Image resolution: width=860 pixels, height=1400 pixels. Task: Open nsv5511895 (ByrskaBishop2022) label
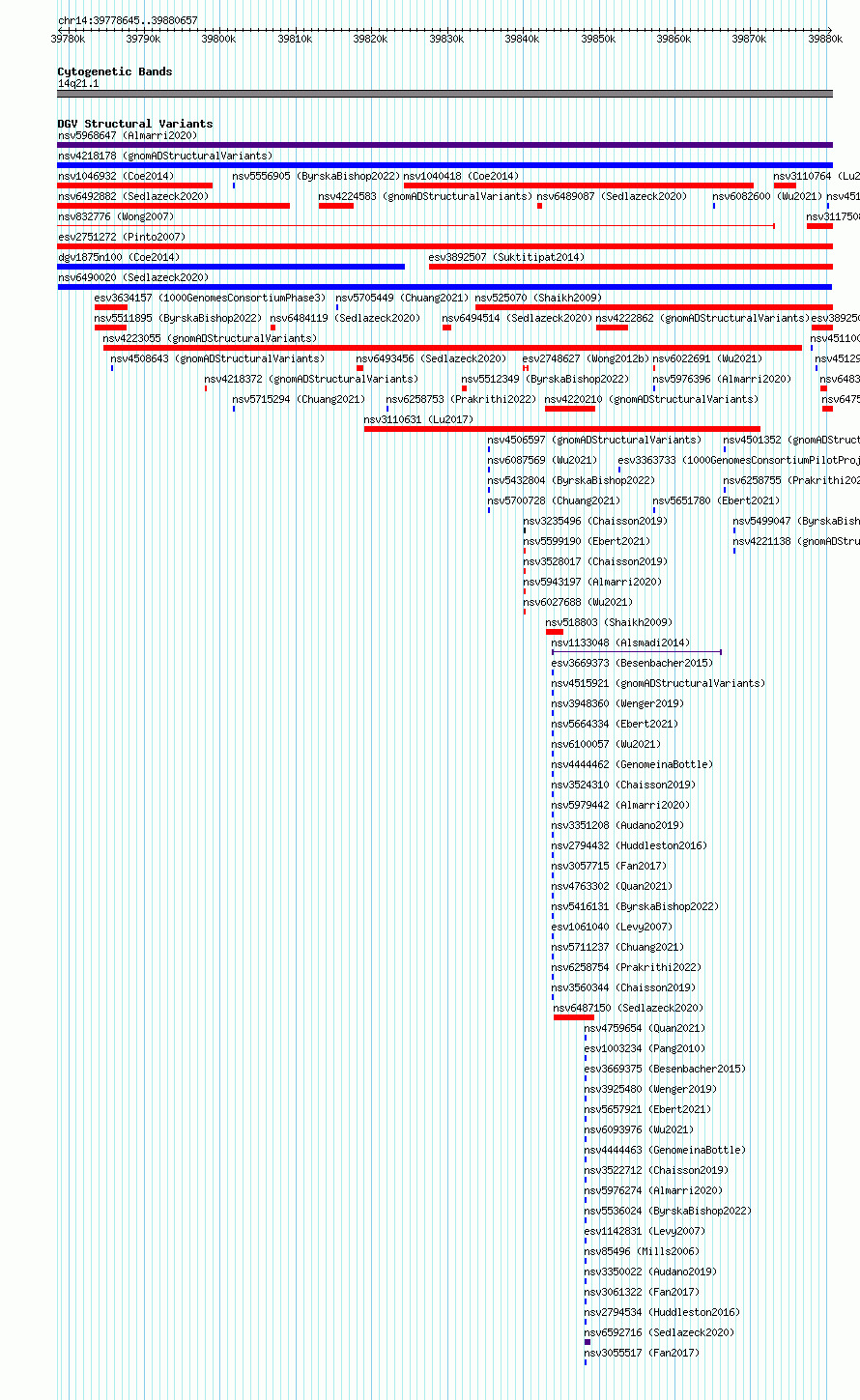tap(179, 318)
